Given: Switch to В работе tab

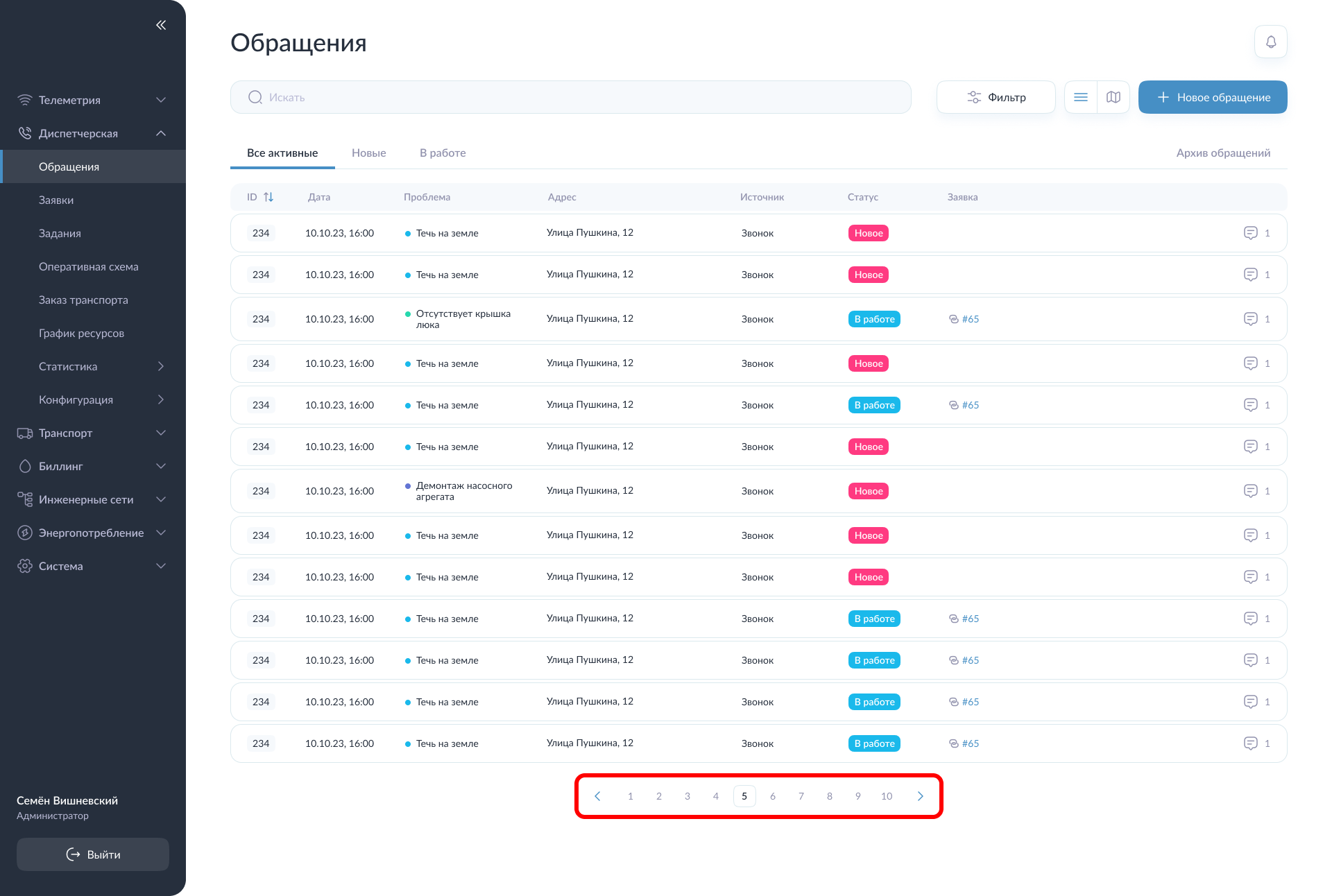Looking at the screenshot, I should 442,153.
